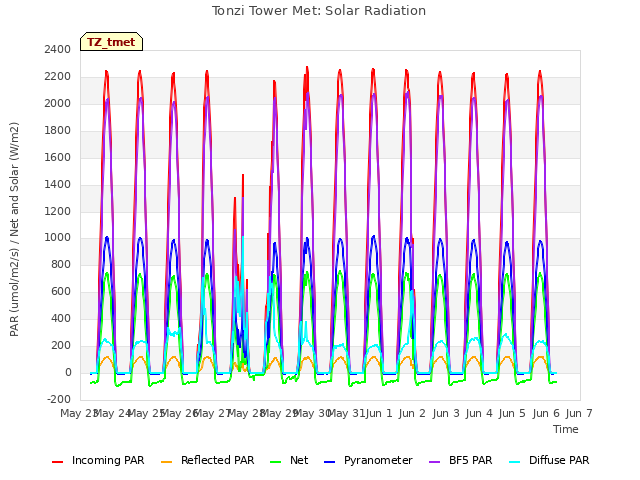The width and height of the screenshot is (640, 480).
Task: Select the Incoming PAR legend label
Action: click(108, 460)
